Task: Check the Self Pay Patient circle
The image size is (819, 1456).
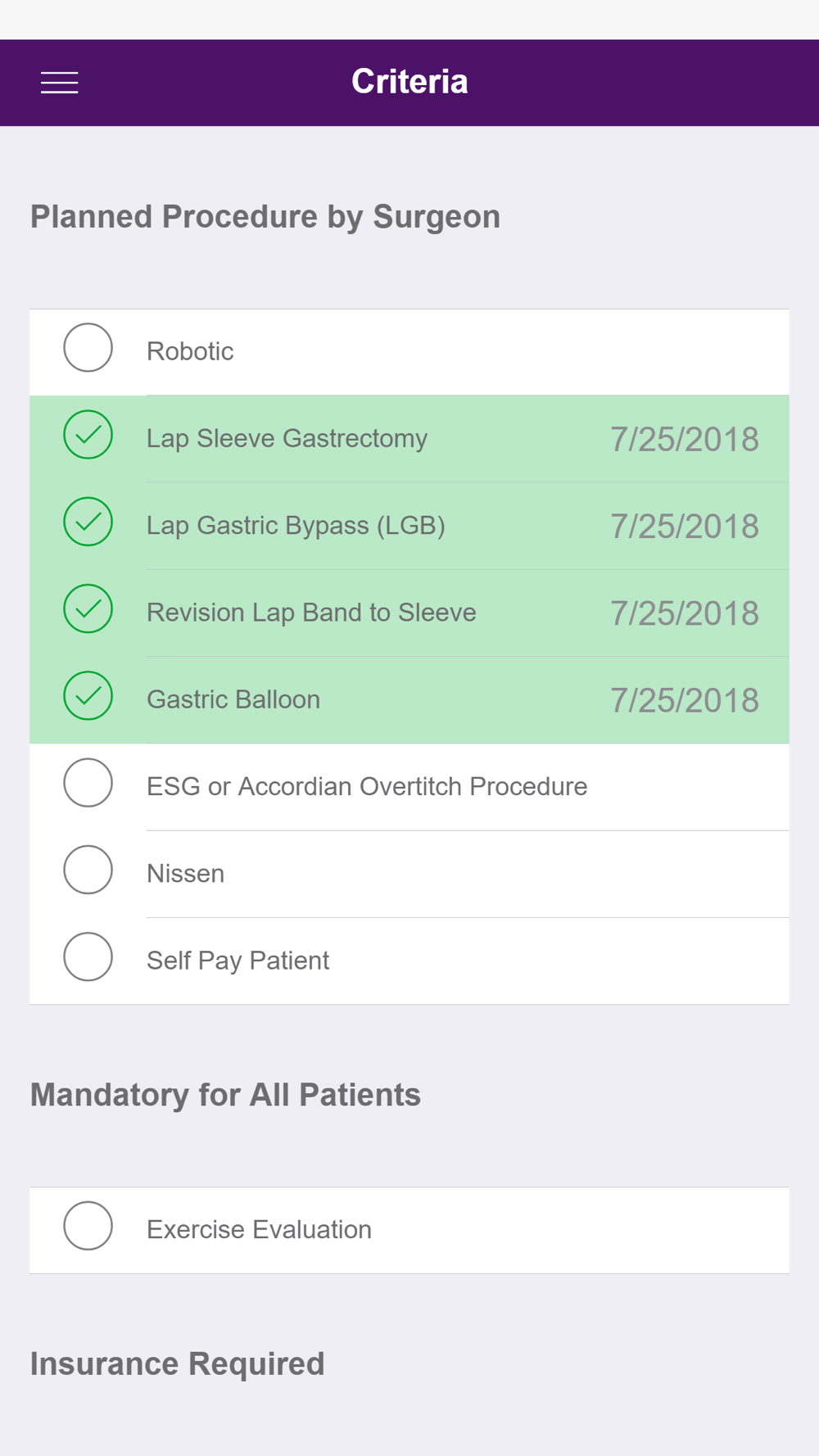Action: 88,957
